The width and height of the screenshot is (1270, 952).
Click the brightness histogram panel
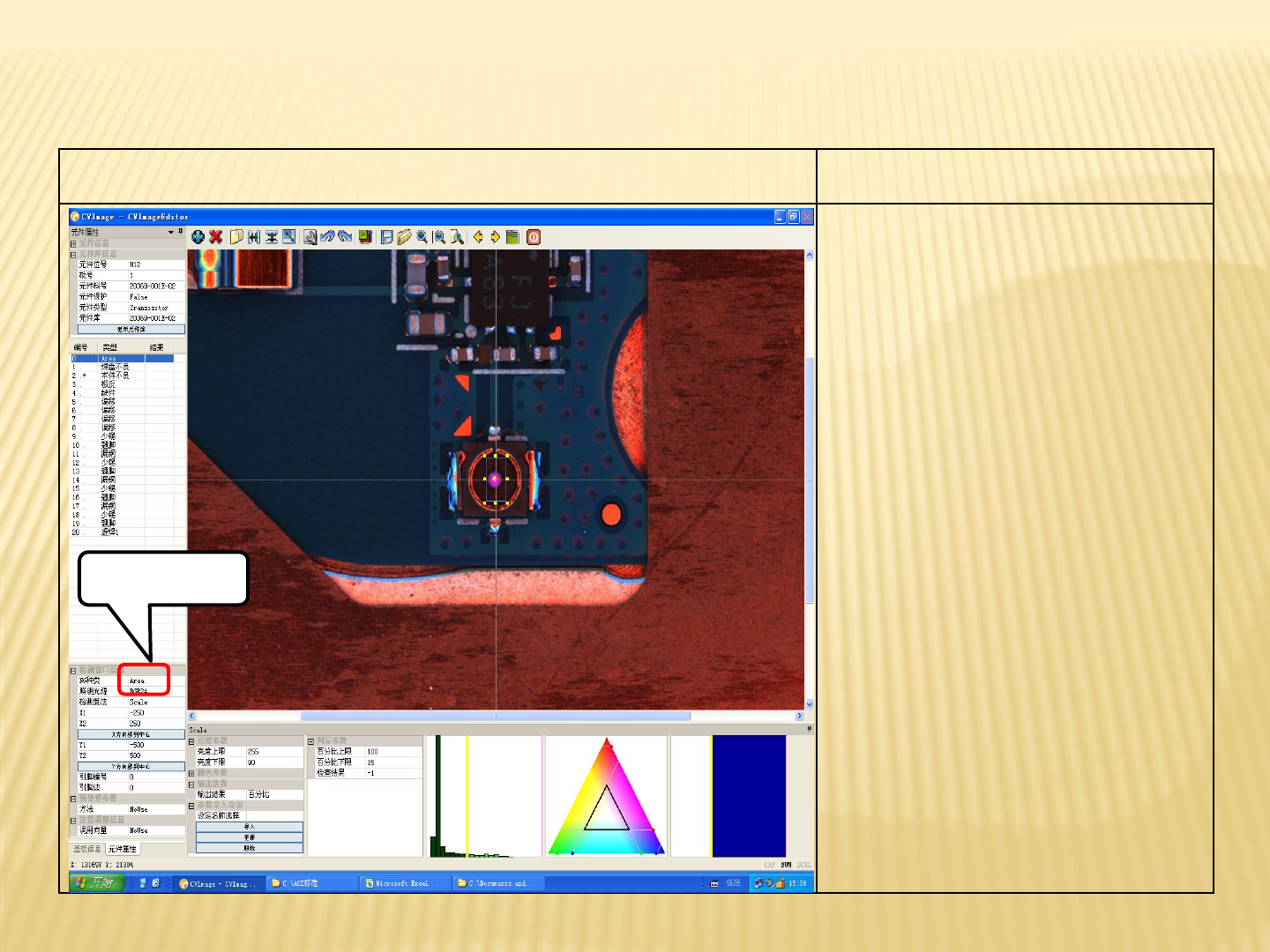coord(485,797)
